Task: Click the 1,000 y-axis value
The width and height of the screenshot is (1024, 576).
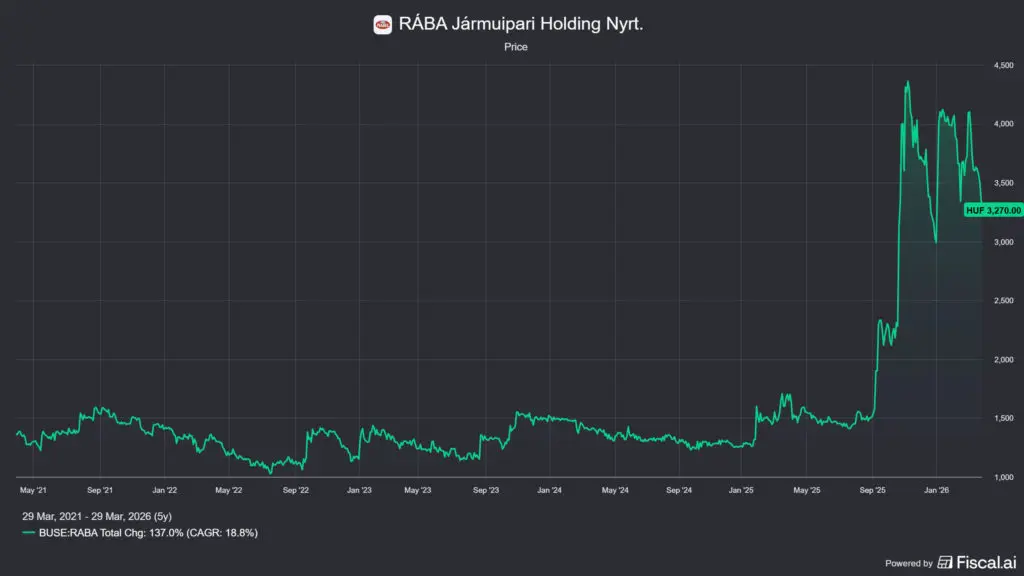Action: (x=1004, y=477)
